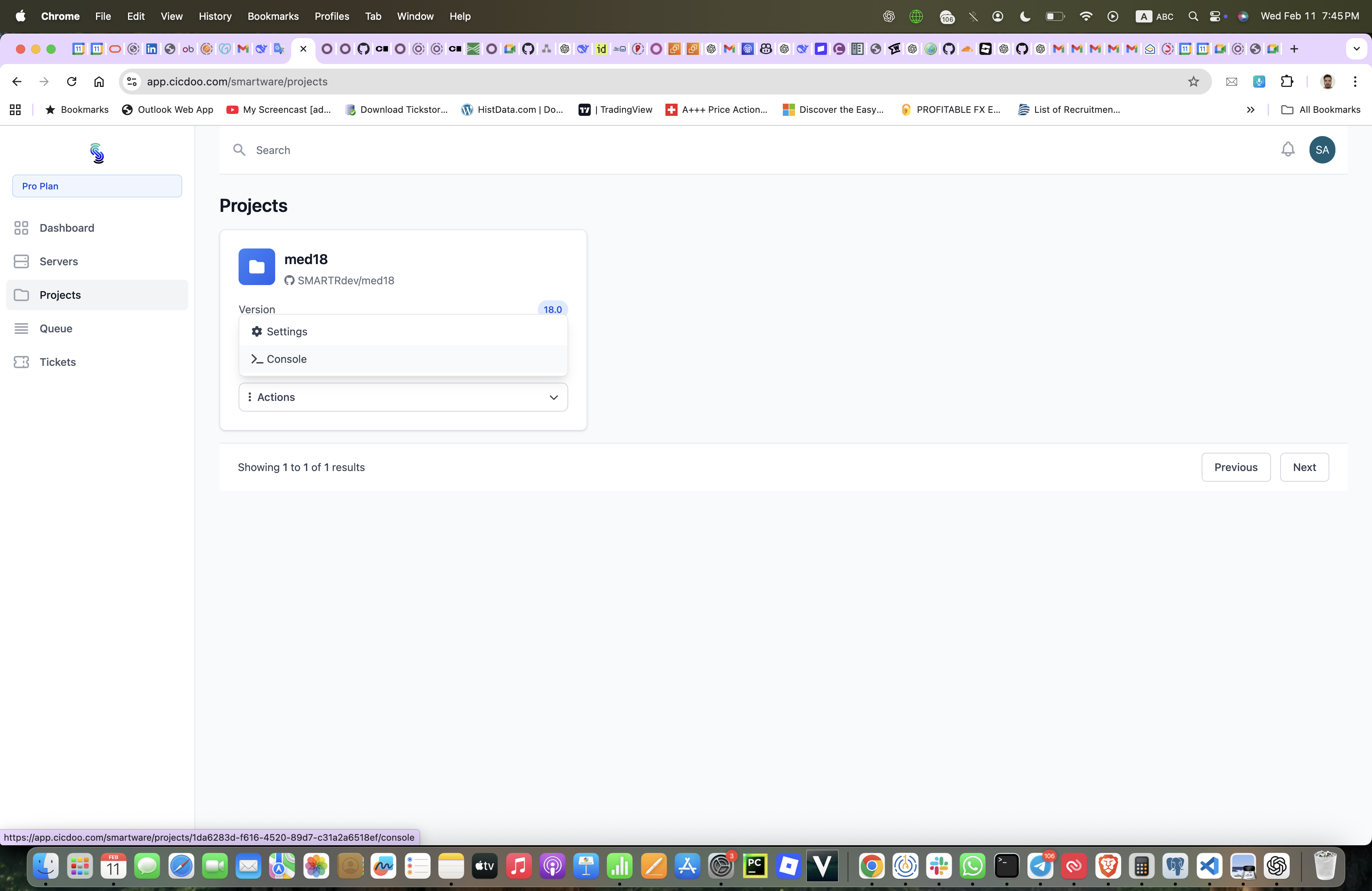Open Dashboard from the sidebar
Viewport: 1372px width, 891px height.
click(67, 228)
